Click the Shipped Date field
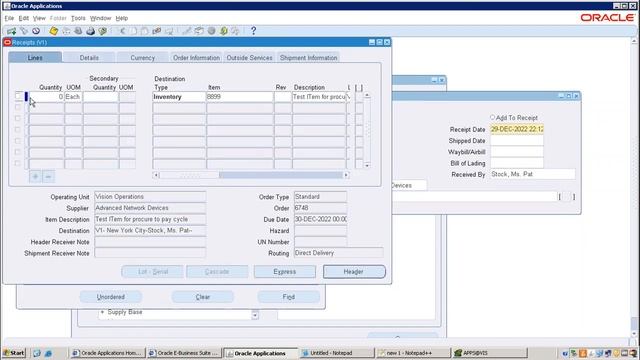Screen dimensions: 640x360 point(517,140)
